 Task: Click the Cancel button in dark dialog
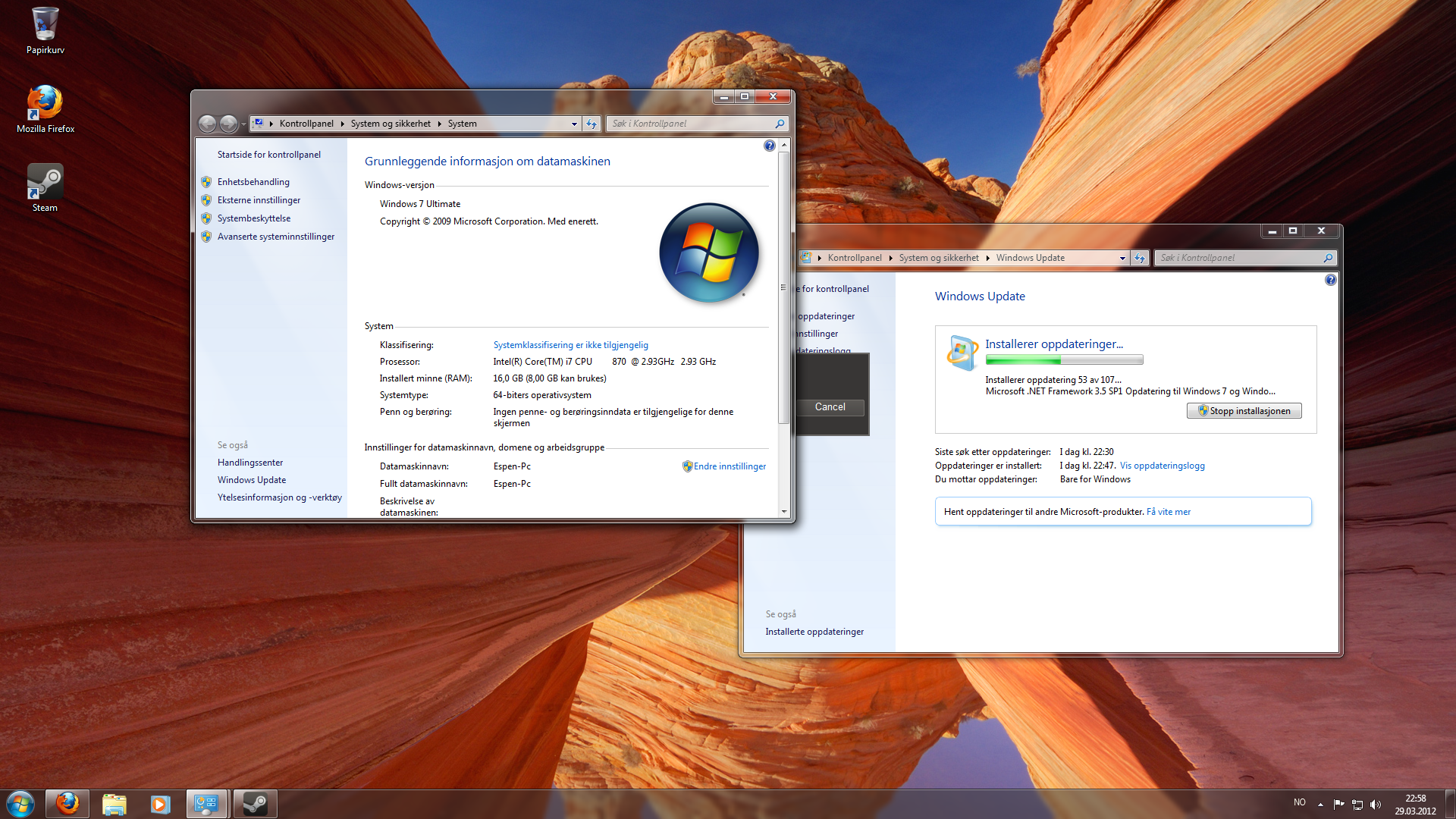click(830, 407)
